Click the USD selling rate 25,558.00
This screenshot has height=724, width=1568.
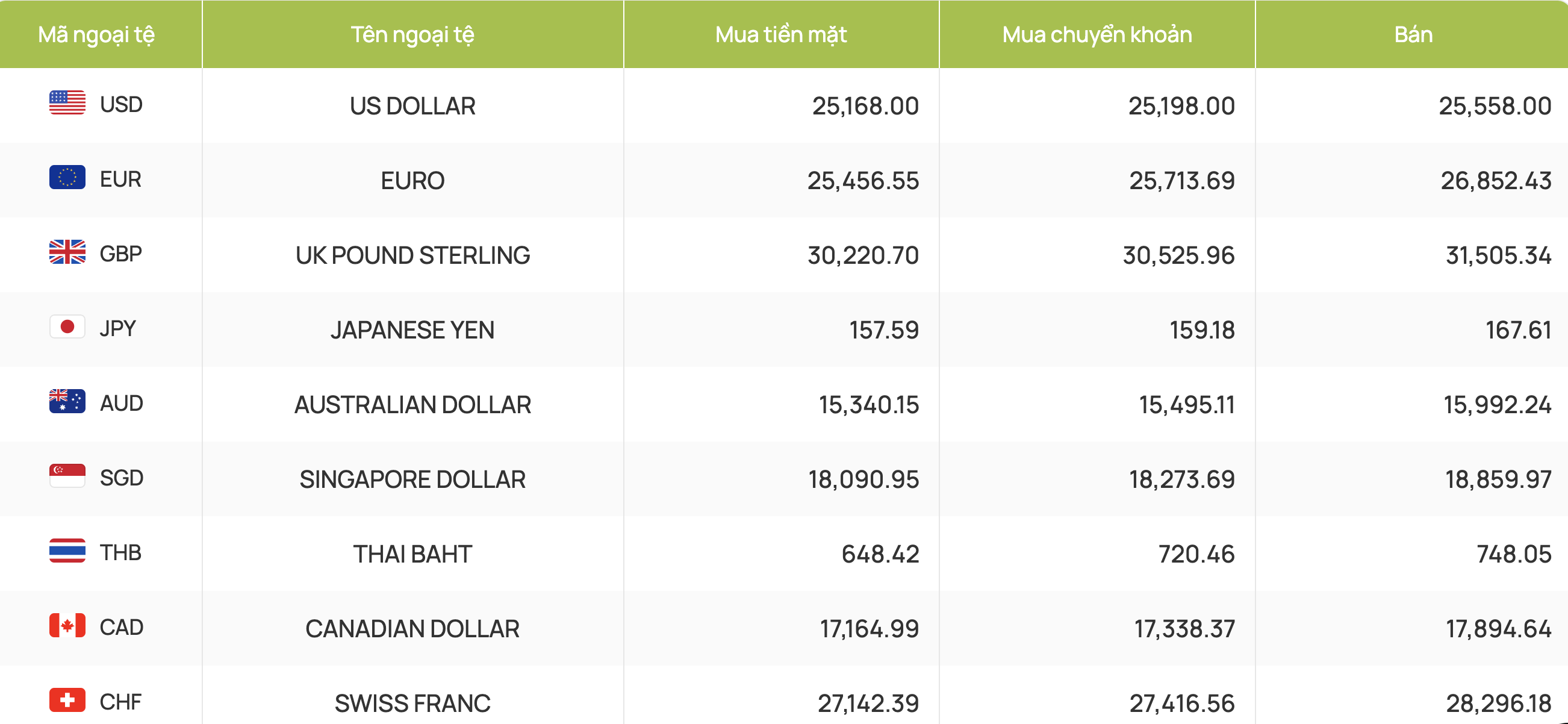(1495, 106)
